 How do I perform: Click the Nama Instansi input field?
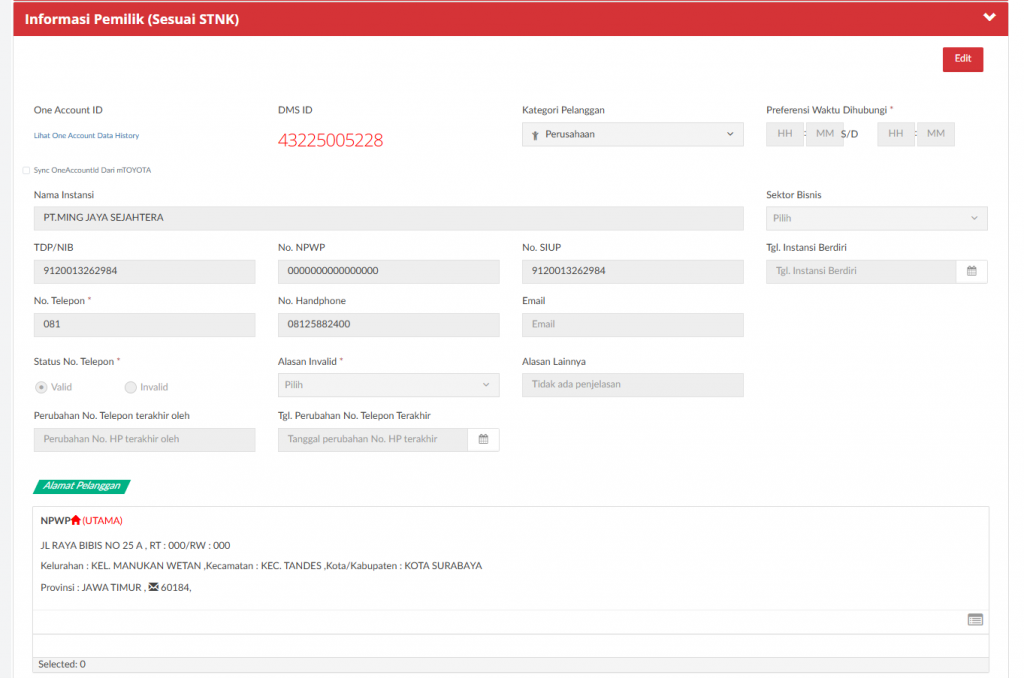click(x=388, y=218)
